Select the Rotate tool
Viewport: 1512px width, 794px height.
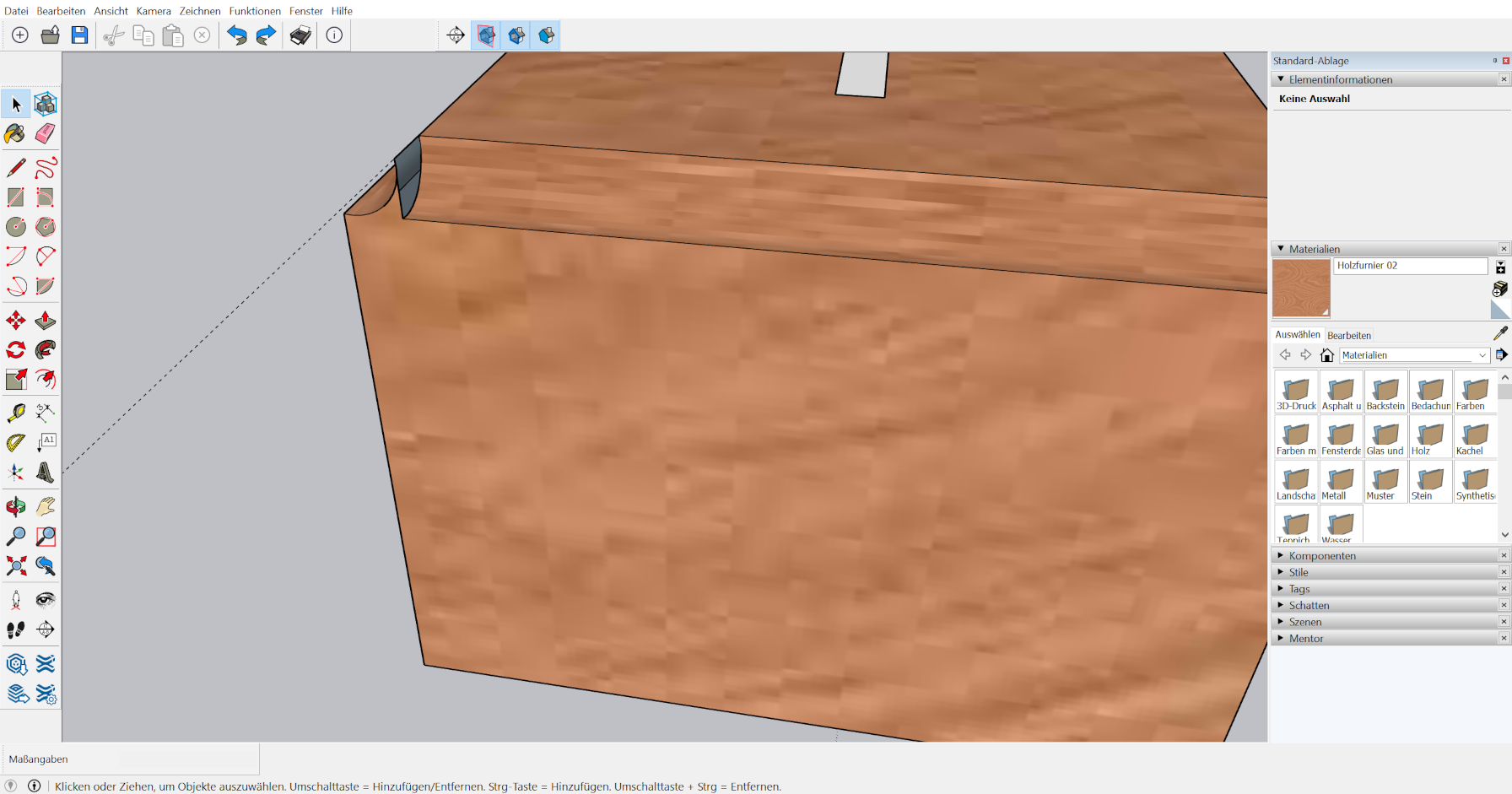click(x=15, y=350)
